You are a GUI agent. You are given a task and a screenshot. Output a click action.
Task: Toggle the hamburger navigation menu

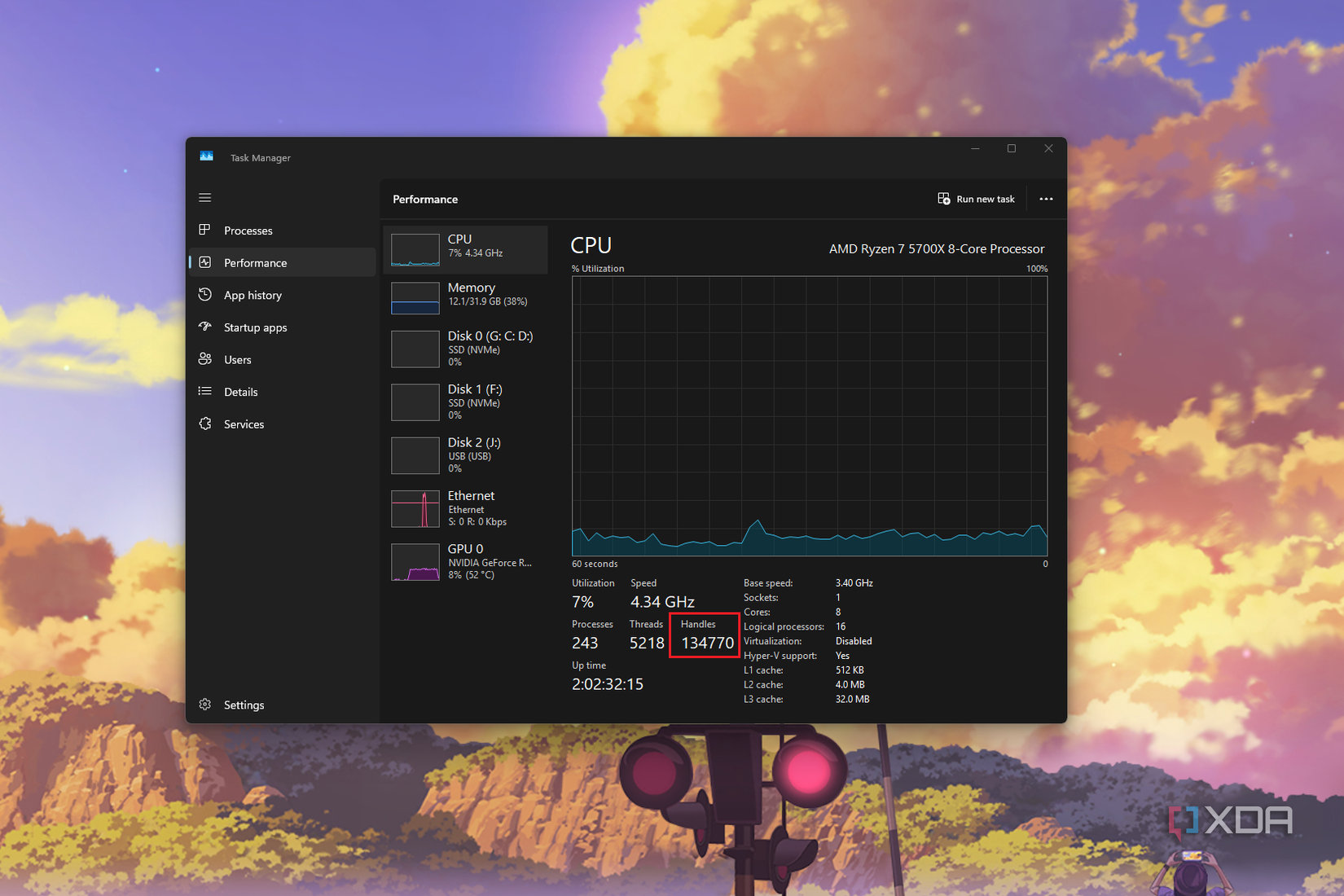click(x=205, y=198)
